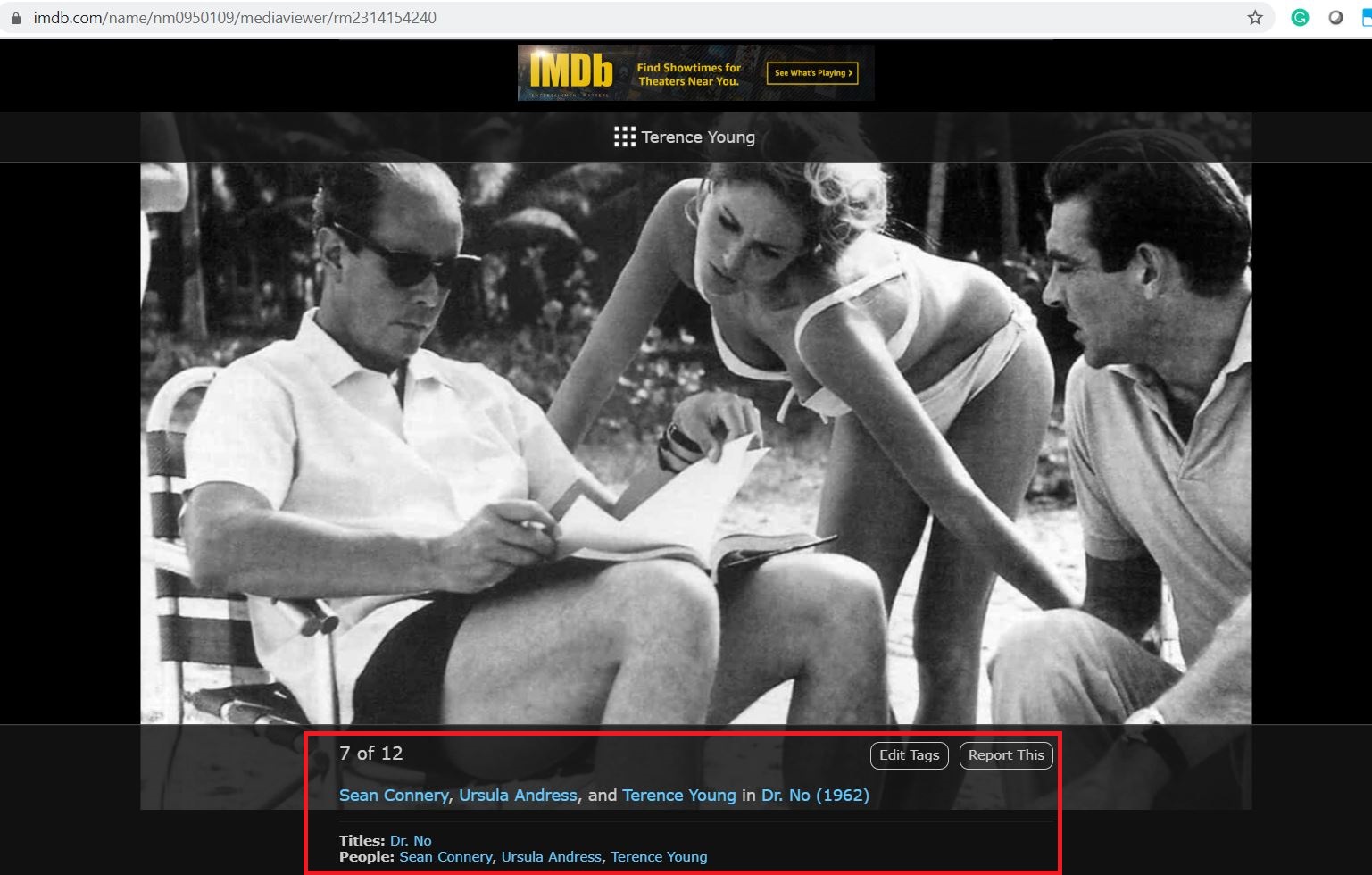The height and width of the screenshot is (875, 1372).
Task: Open the Grammarly extension icon
Action: pyautogui.click(x=1300, y=18)
